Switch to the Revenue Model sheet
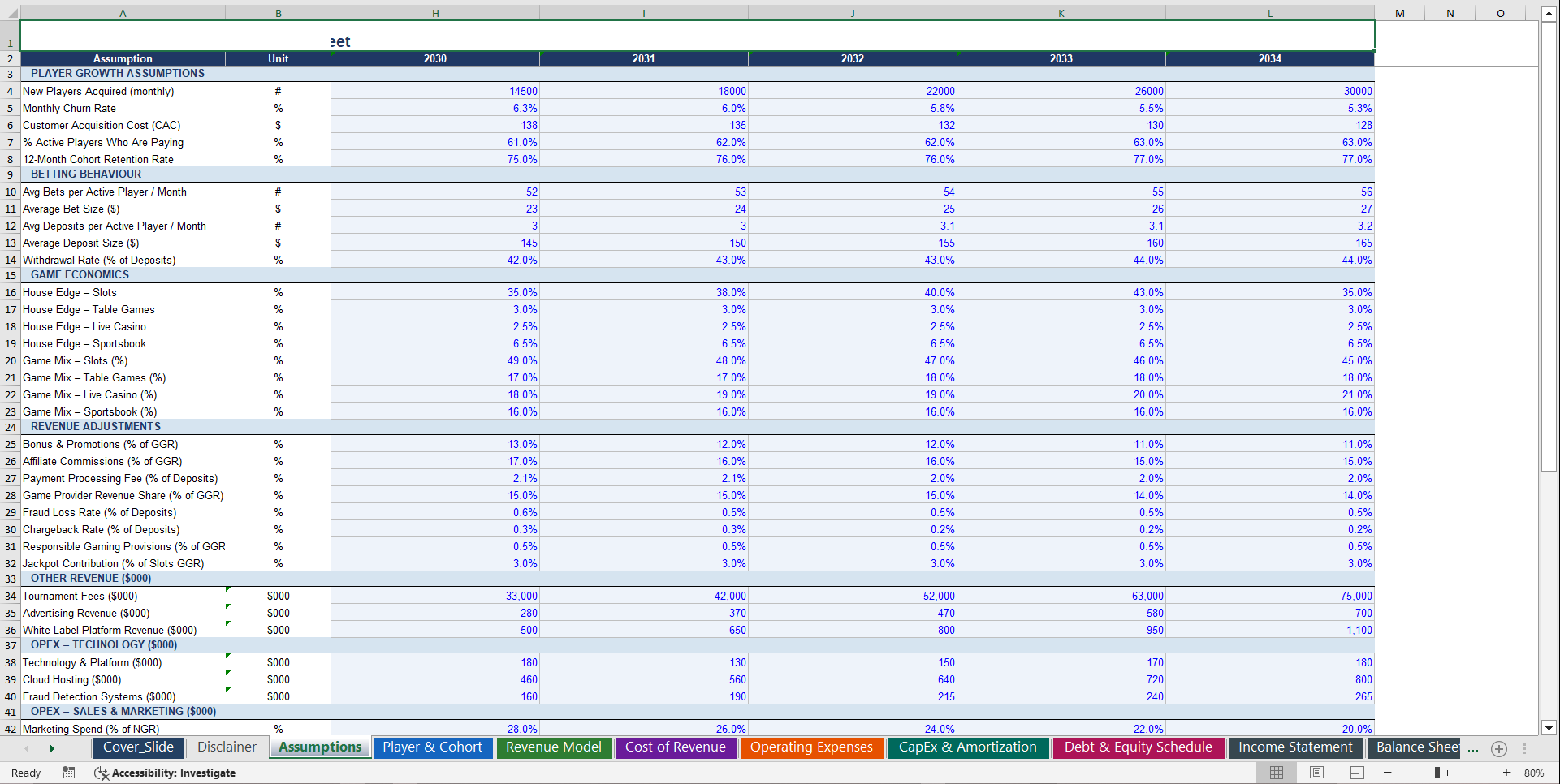The width and height of the screenshot is (1560, 784). point(554,747)
